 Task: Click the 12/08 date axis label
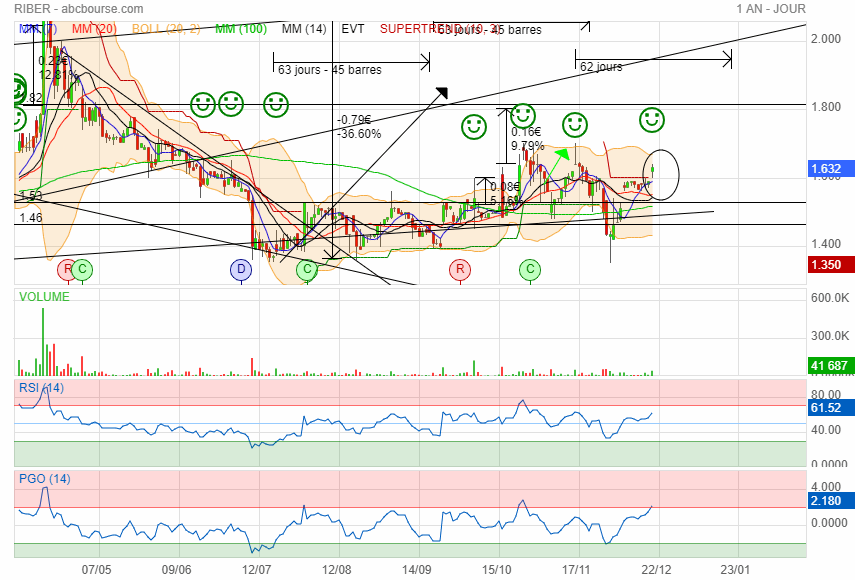pyautogui.click(x=337, y=570)
